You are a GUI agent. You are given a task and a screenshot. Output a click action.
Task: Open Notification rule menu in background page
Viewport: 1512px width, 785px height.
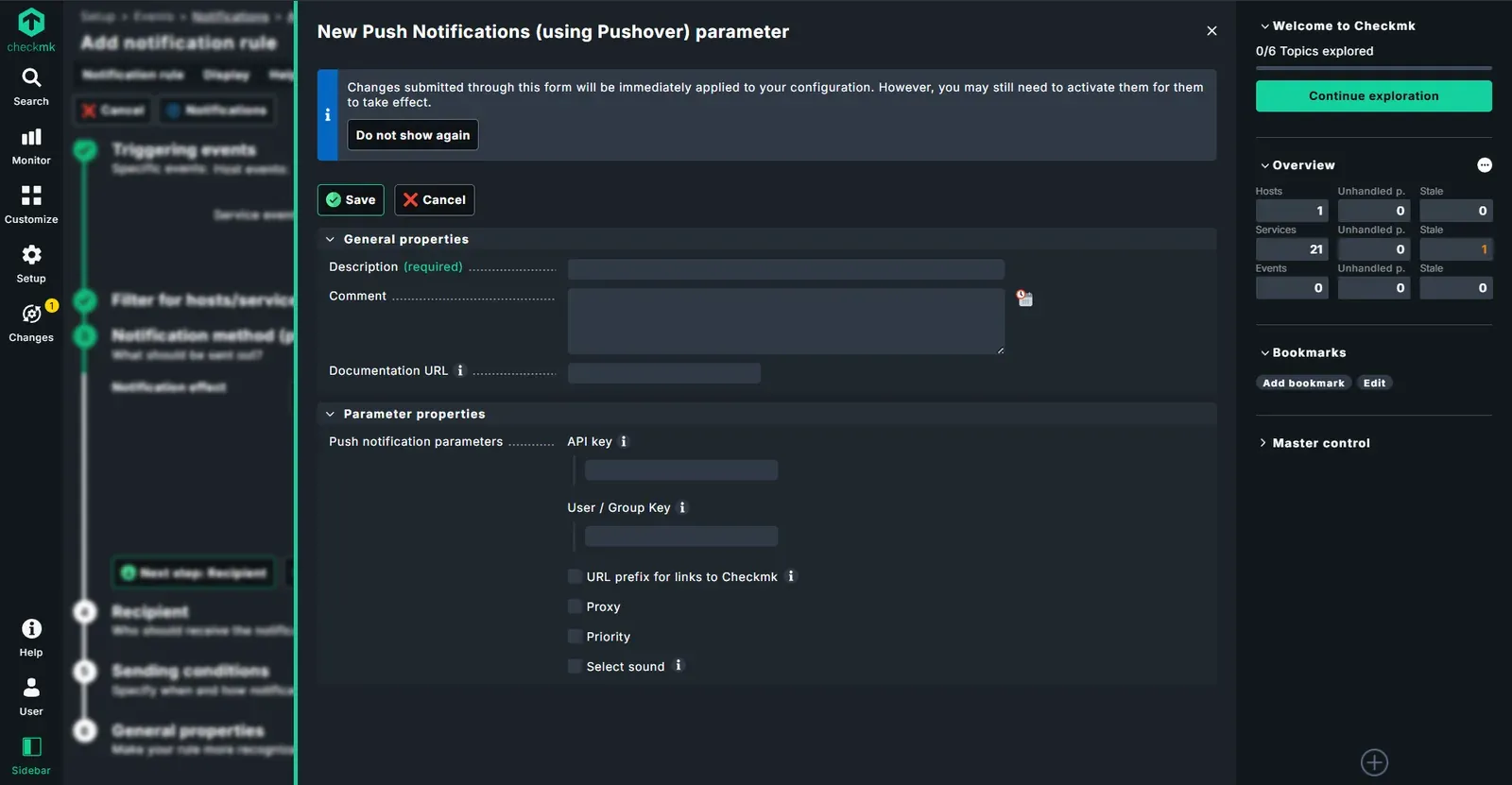pyautogui.click(x=133, y=75)
